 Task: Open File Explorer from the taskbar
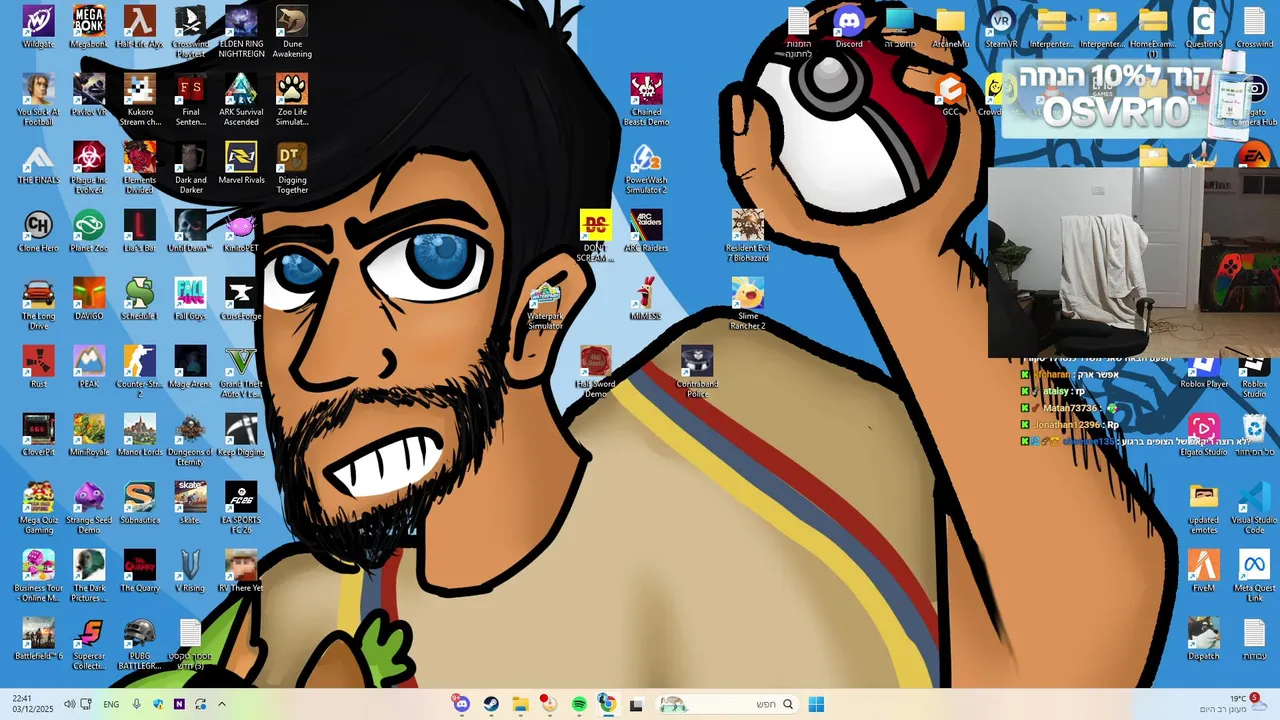pyautogui.click(x=520, y=704)
